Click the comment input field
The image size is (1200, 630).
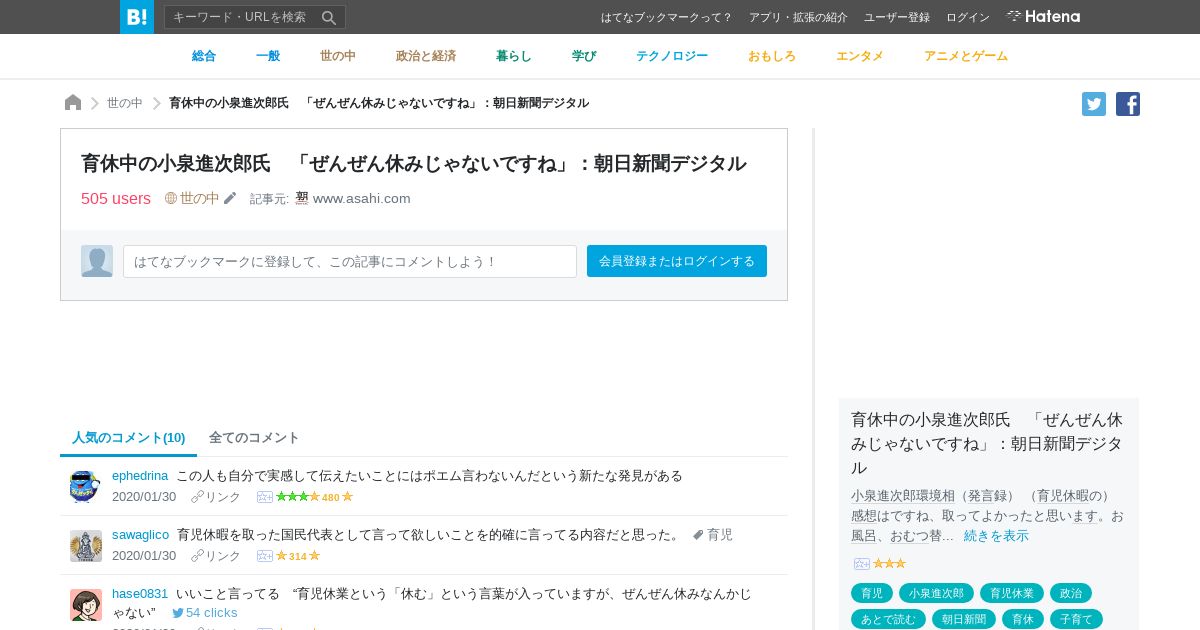[350, 261]
